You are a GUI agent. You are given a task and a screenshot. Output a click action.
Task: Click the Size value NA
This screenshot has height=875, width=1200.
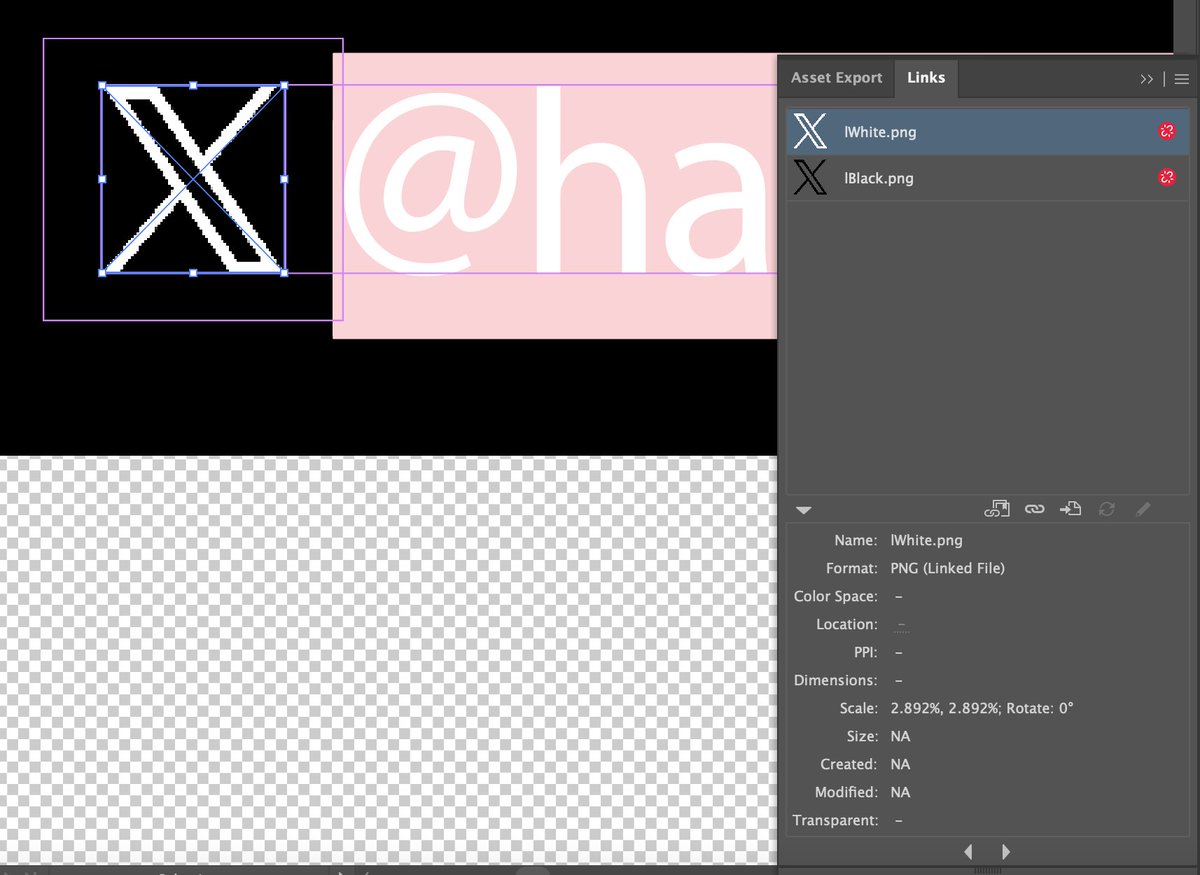click(900, 736)
